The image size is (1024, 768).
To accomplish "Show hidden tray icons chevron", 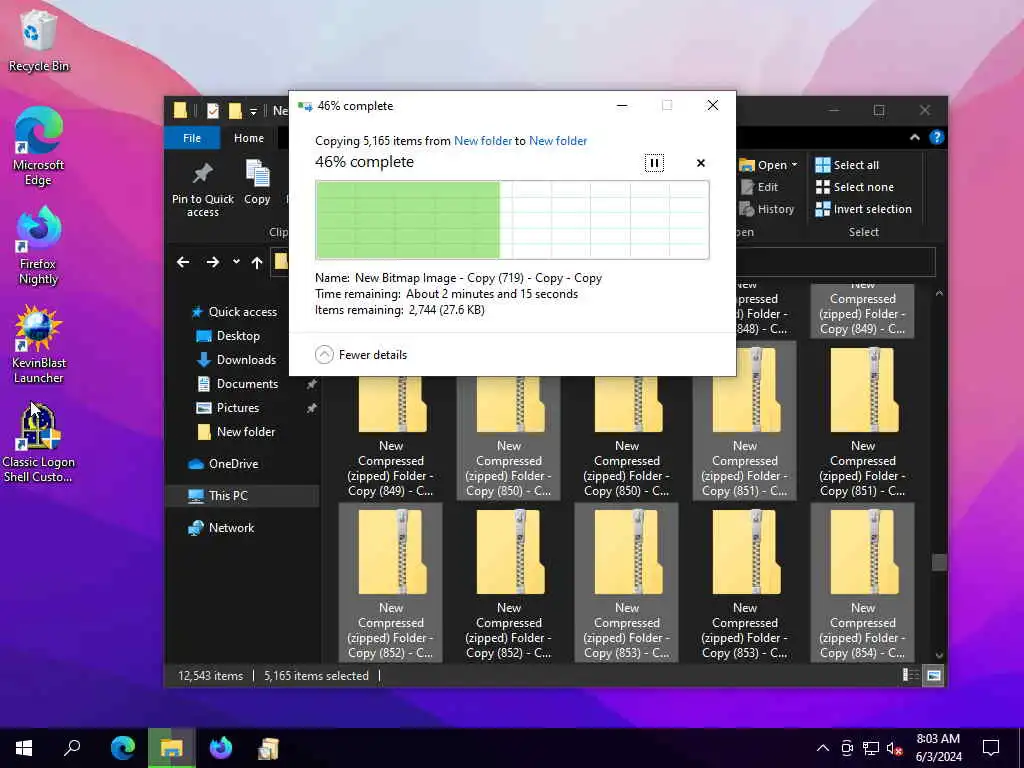I will [x=823, y=748].
